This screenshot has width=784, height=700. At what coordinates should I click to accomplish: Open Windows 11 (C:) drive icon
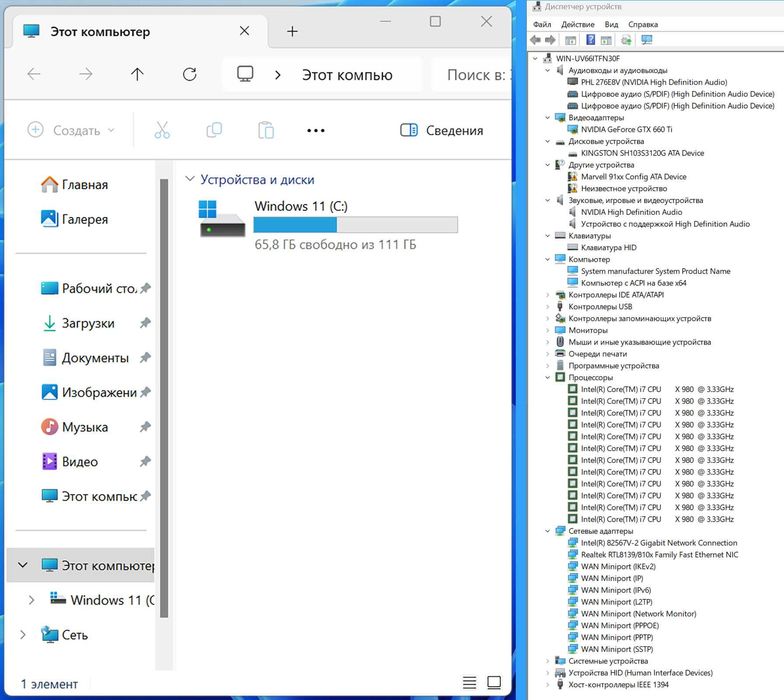click(222, 218)
